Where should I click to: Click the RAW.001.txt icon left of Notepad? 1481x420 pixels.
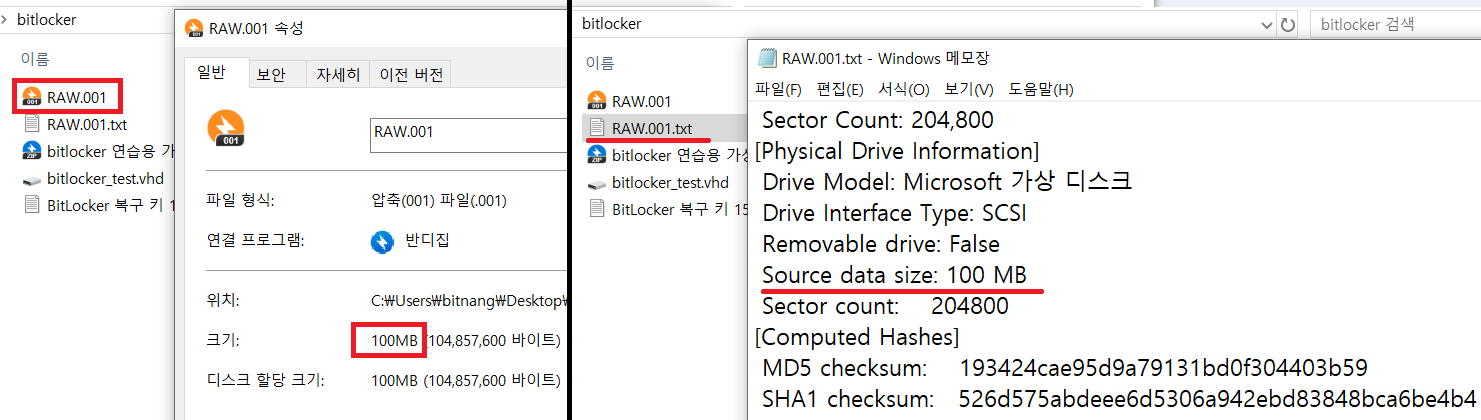click(x=597, y=127)
